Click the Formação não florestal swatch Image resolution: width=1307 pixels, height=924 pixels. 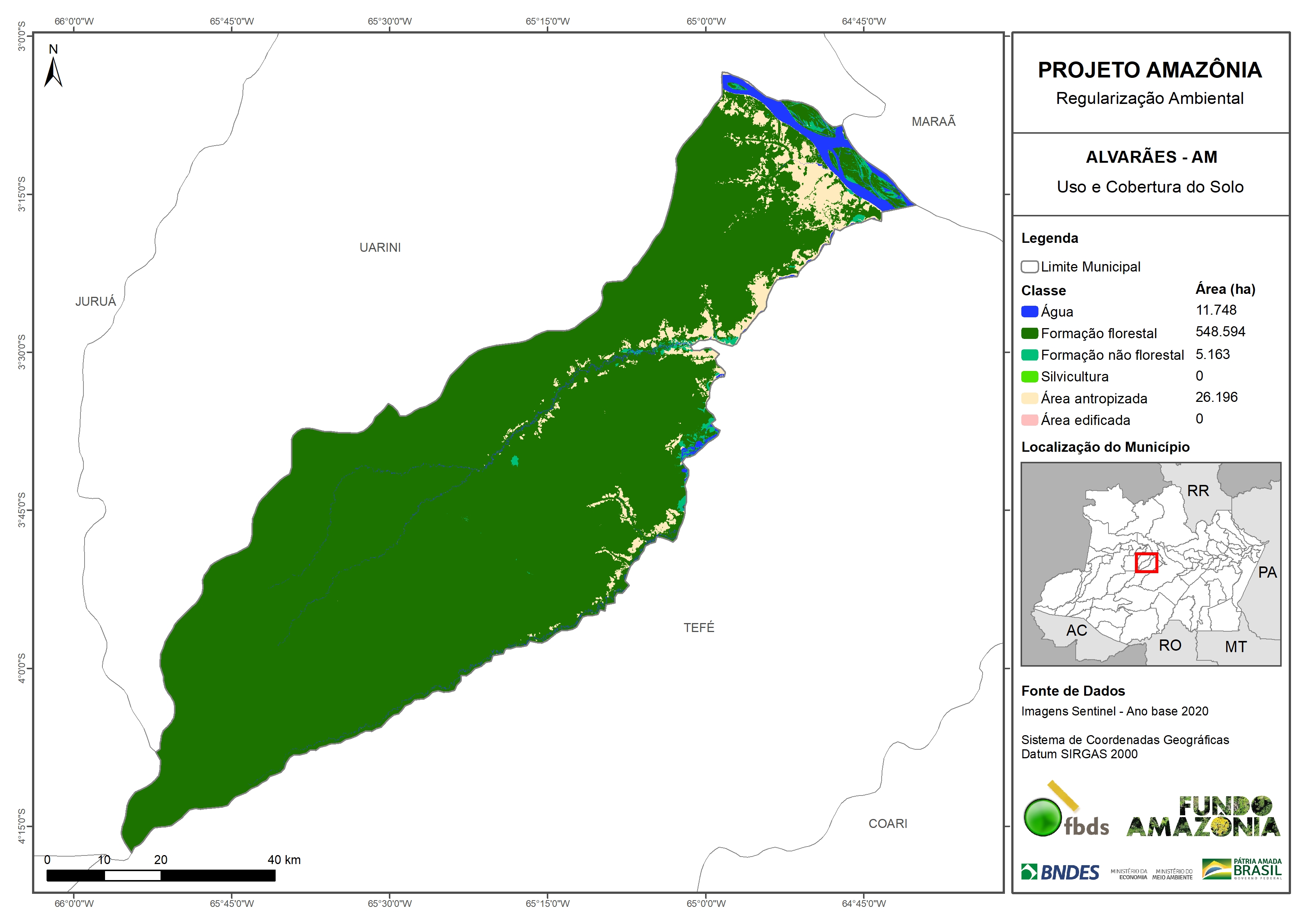tap(1029, 355)
